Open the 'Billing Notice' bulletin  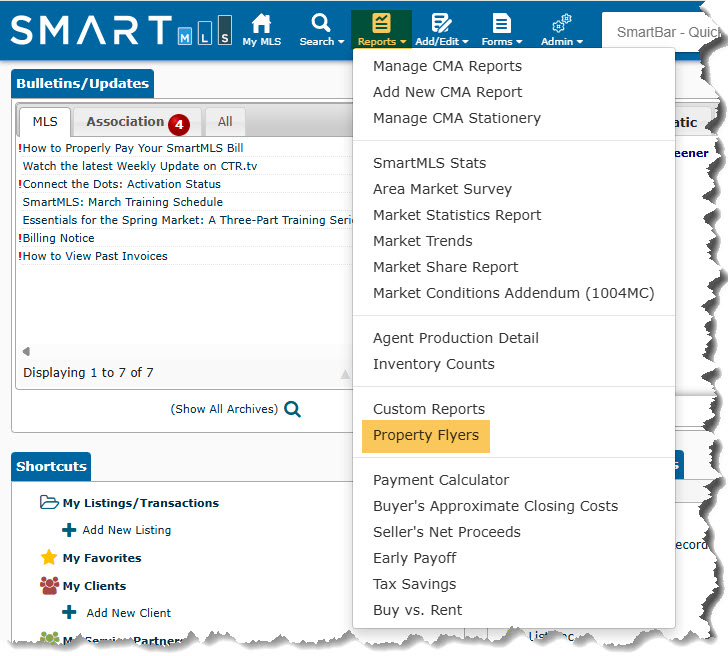click(x=58, y=238)
